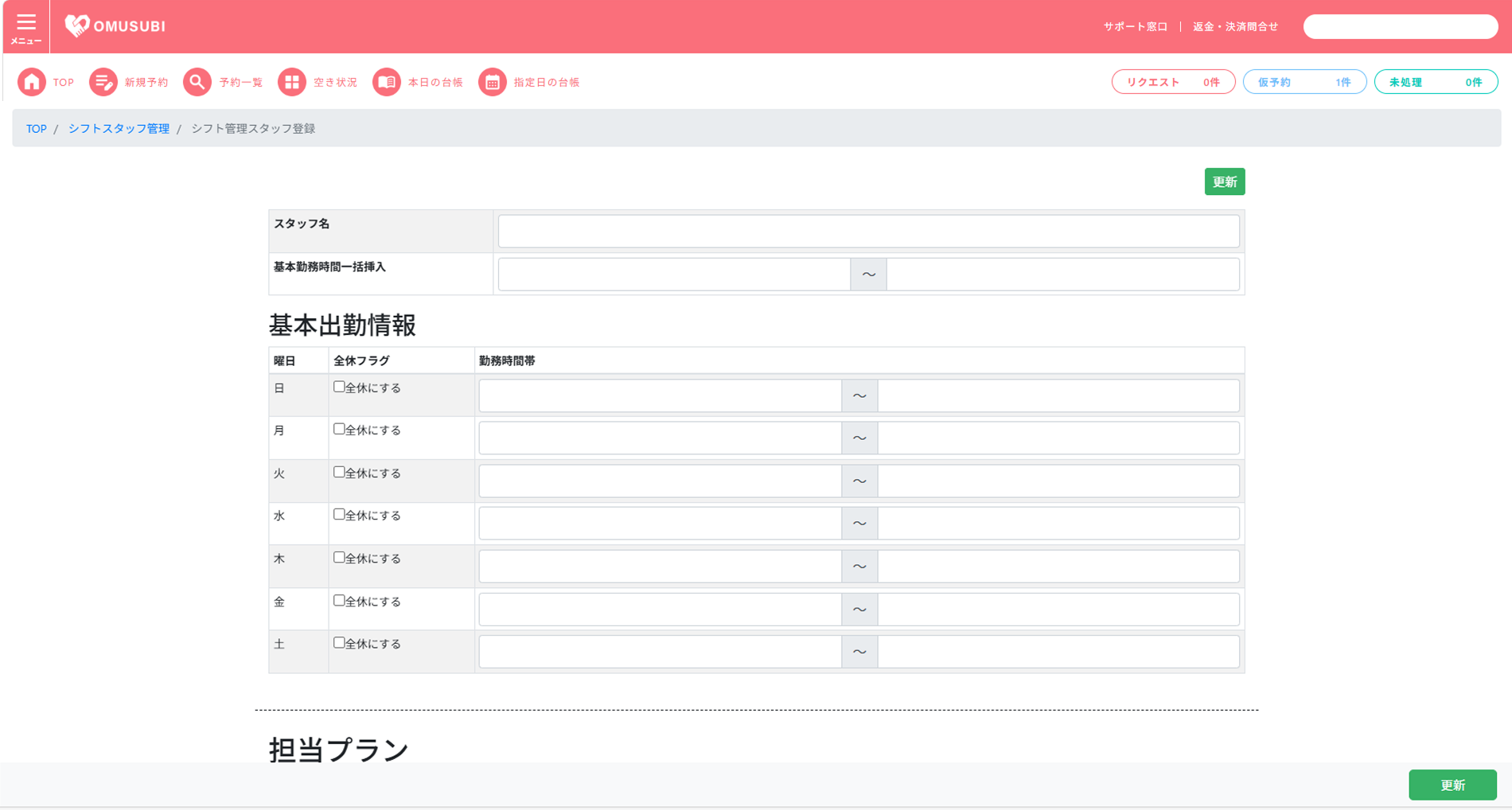The width and height of the screenshot is (1512, 810).
Task: Go to シフトスタッフ管理 breadcrumb link
Action: (119, 128)
